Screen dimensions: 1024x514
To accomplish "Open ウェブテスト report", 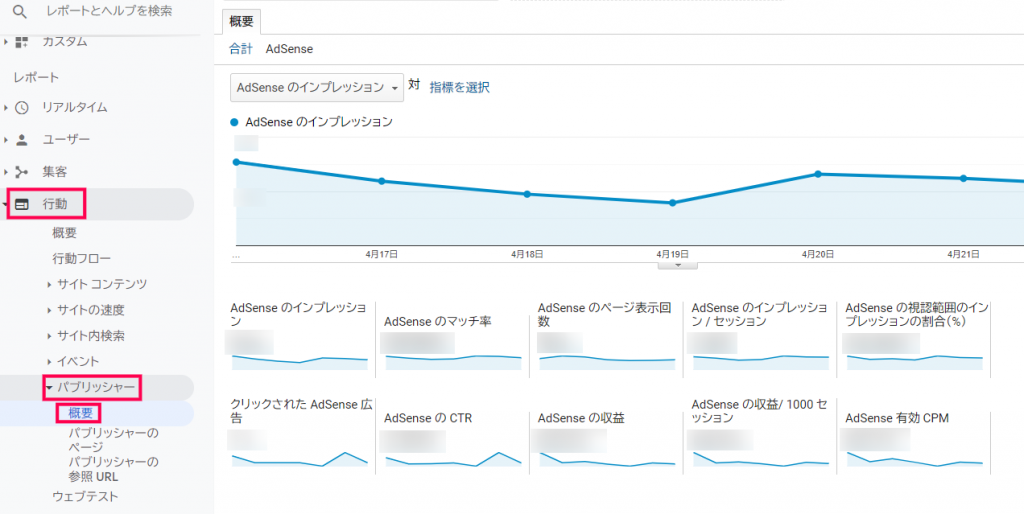I will (86, 497).
